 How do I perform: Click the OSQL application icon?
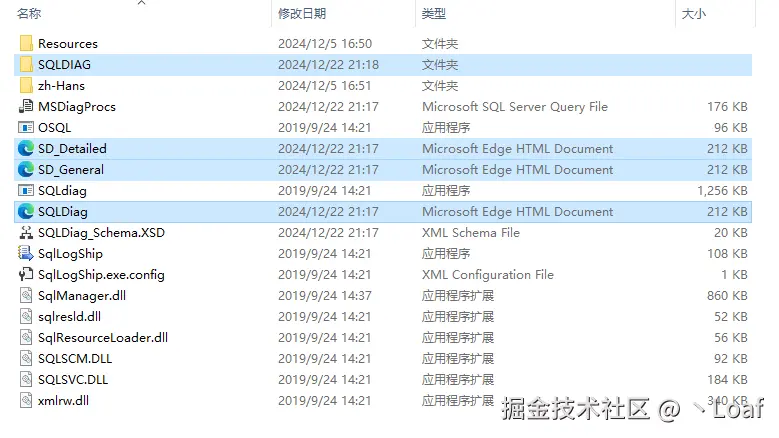click(x=26, y=127)
